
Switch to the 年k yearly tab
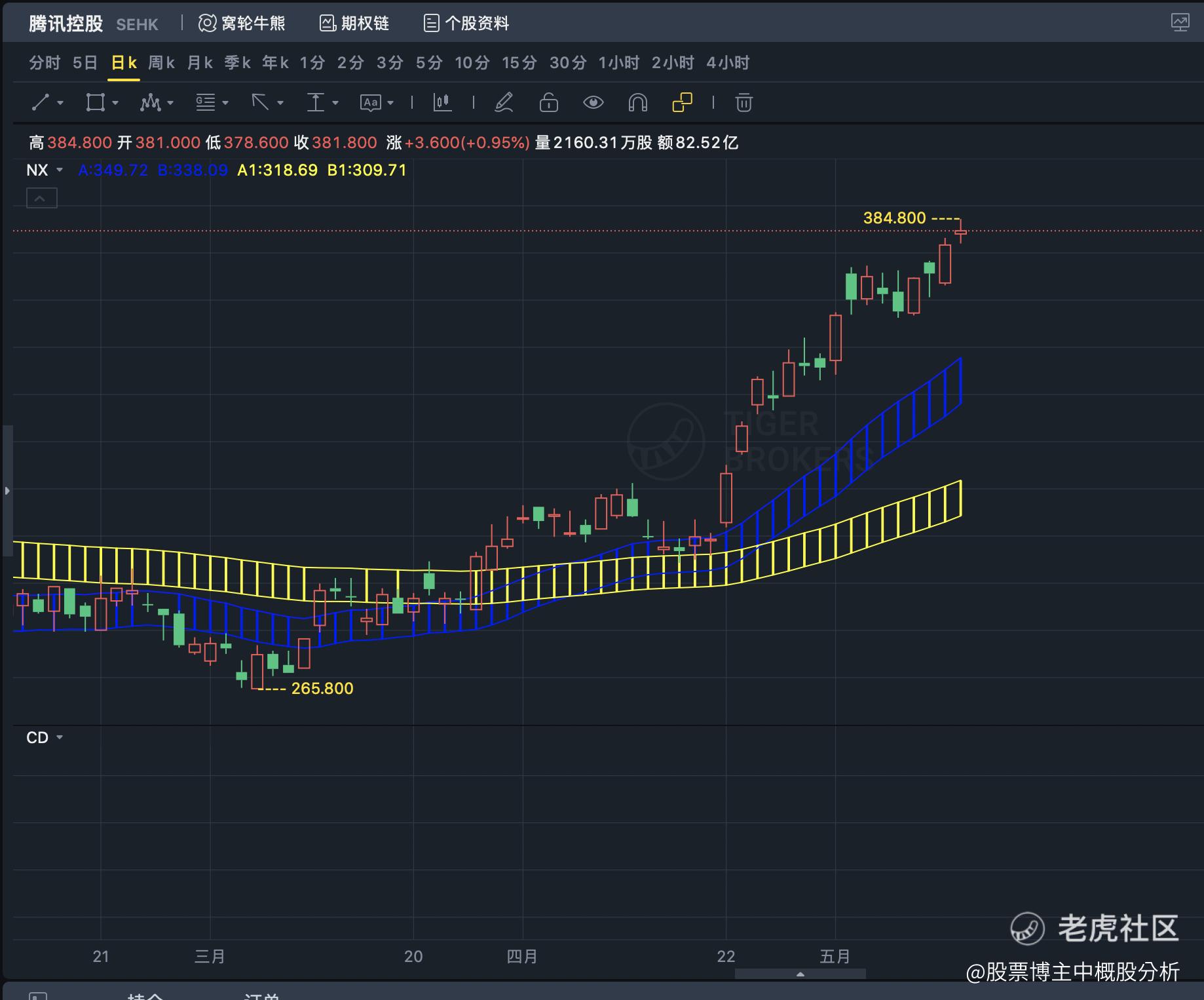[276, 63]
